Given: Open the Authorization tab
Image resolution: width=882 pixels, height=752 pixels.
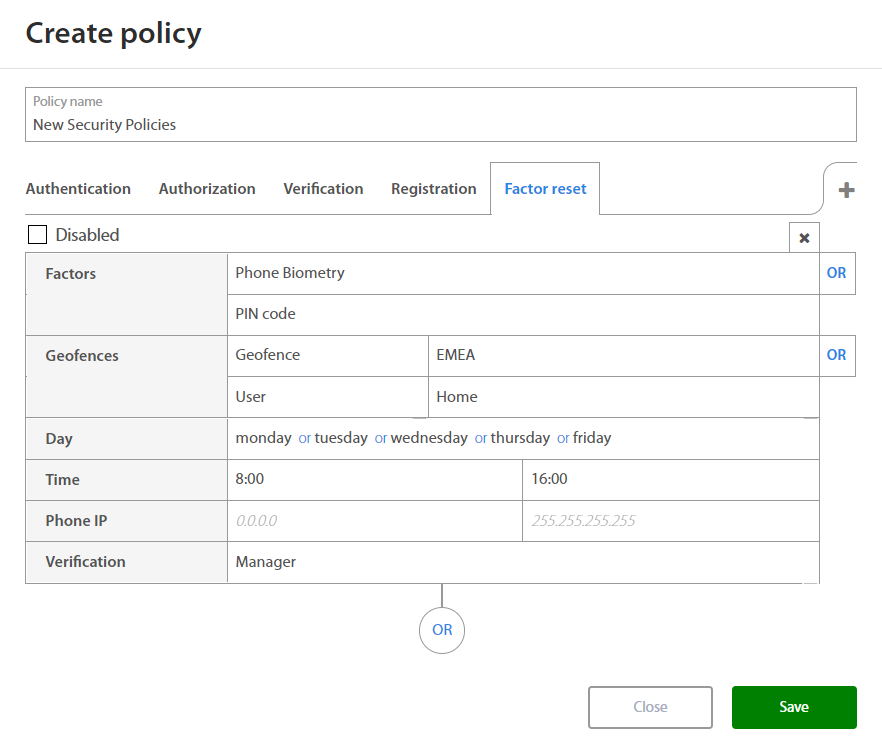Looking at the screenshot, I should [x=207, y=189].
